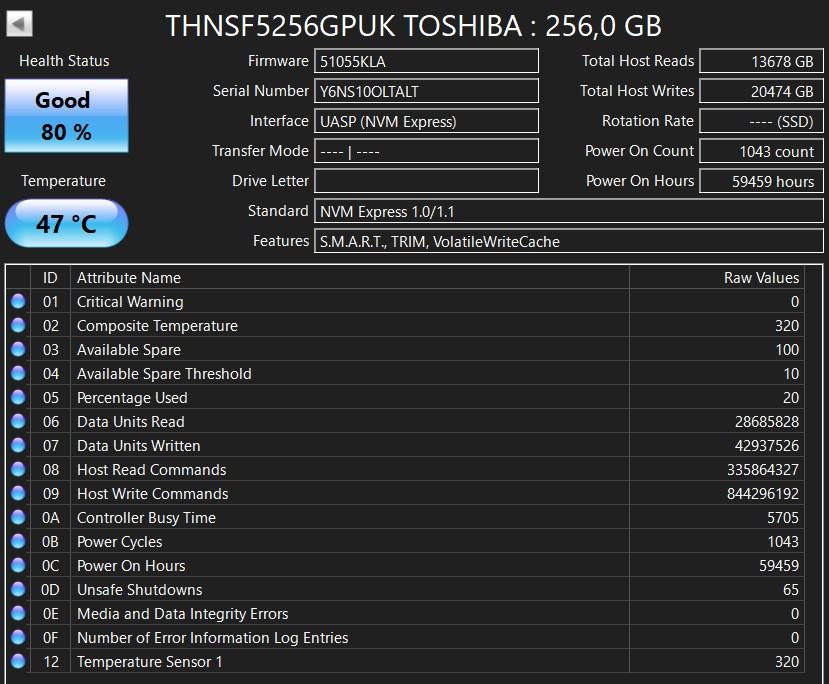Click the 47 °C temperature button
Screen dimensions: 829x684
tap(67, 223)
